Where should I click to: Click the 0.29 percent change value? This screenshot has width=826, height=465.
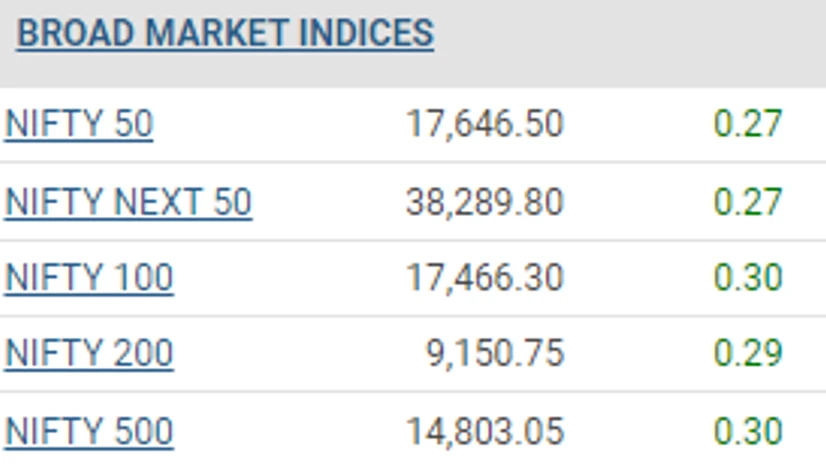[747, 354]
